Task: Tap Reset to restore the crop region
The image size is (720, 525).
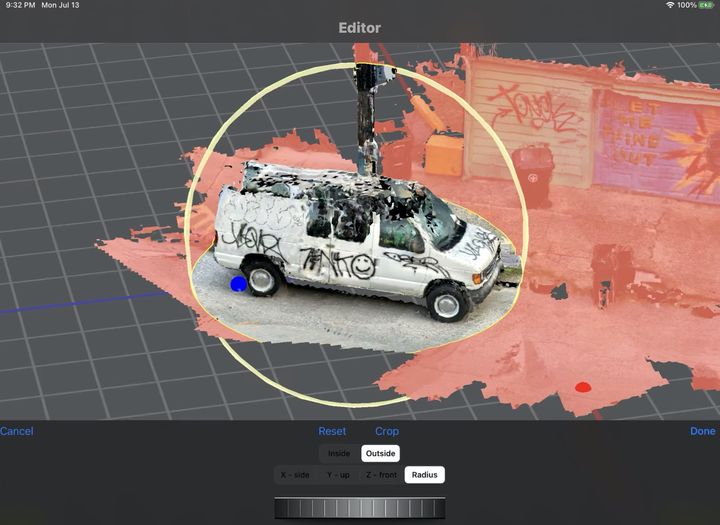Action: click(332, 431)
